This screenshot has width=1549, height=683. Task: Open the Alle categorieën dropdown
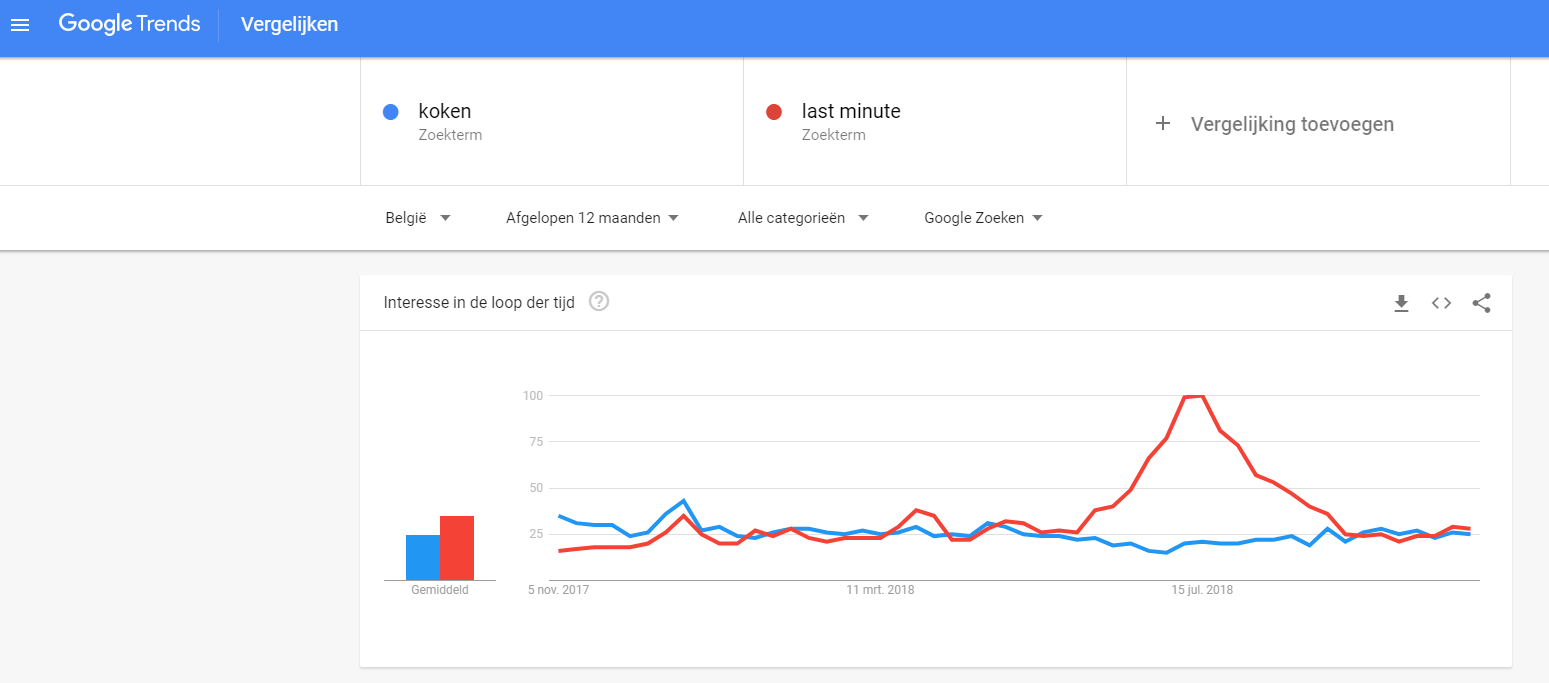tap(803, 218)
